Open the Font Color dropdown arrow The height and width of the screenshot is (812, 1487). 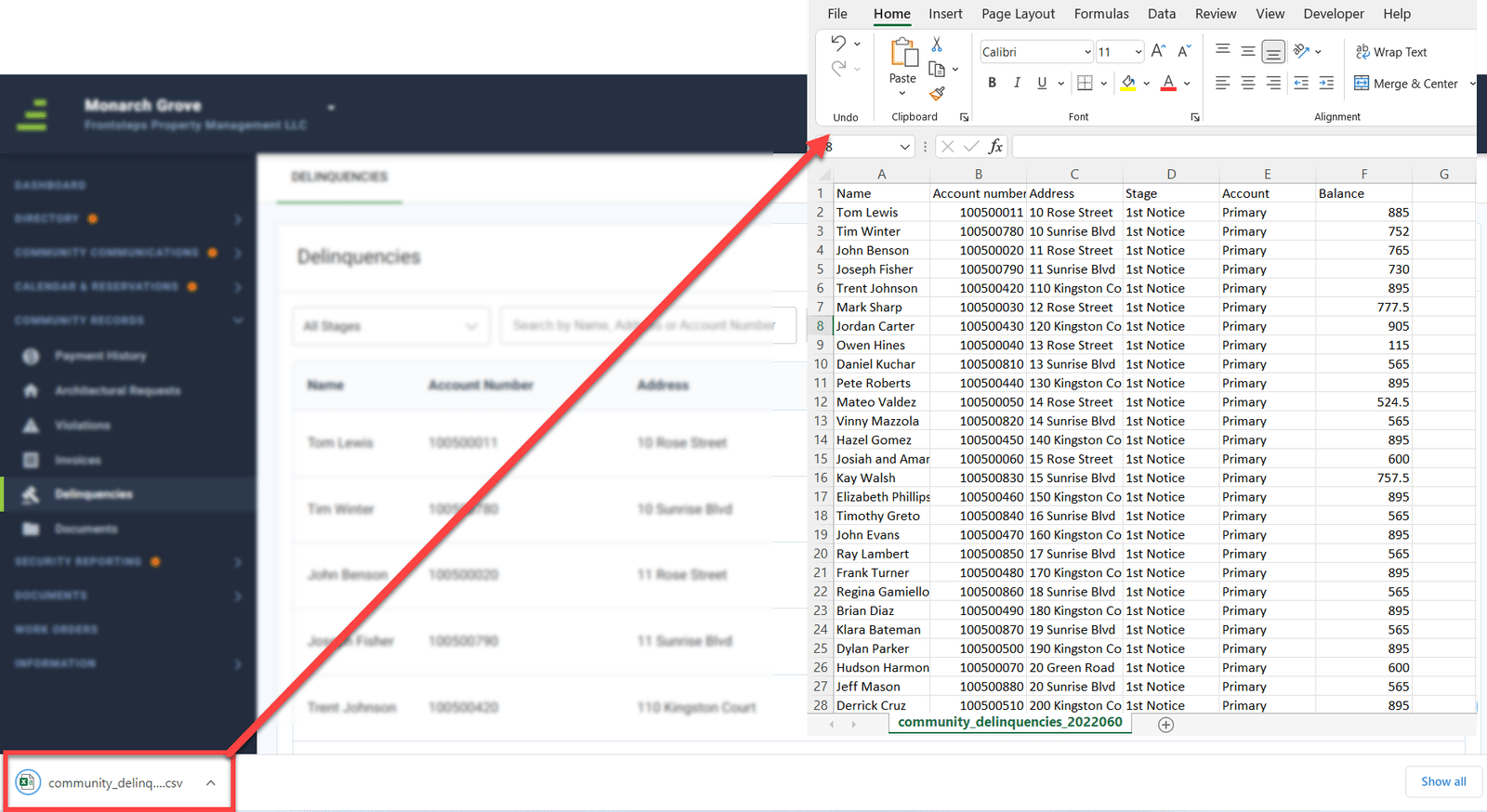[1187, 84]
